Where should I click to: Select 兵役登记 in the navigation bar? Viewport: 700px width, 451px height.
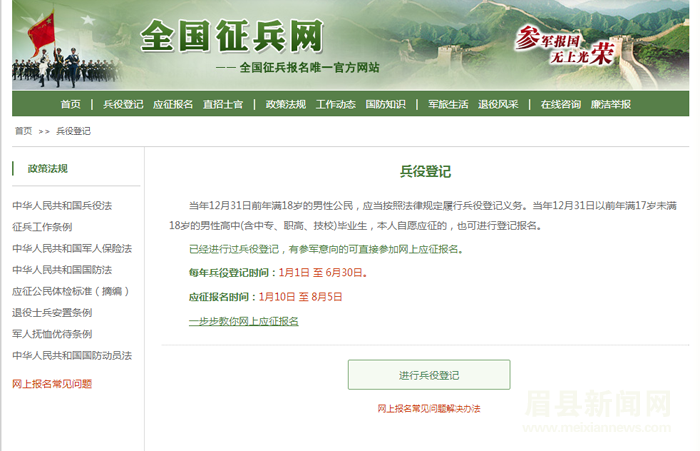click(123, 104)
